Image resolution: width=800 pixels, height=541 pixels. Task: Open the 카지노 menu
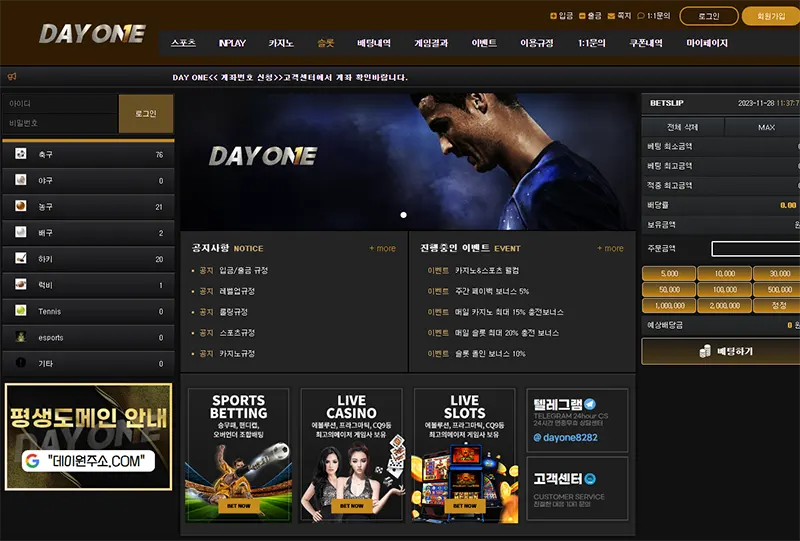click(281, 43)
